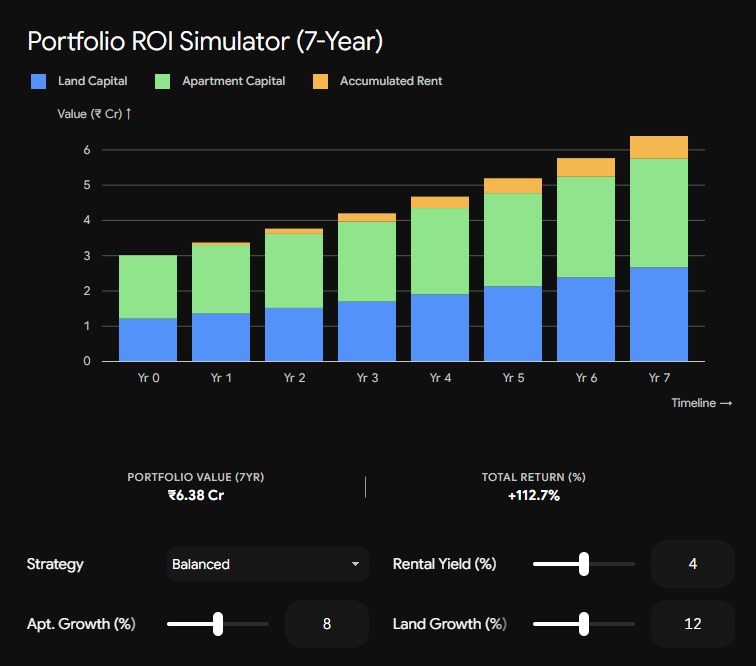Click the Rental Yield value field showing 4
Viewport: 756px width, 666px height.
(x=692, y=564)
